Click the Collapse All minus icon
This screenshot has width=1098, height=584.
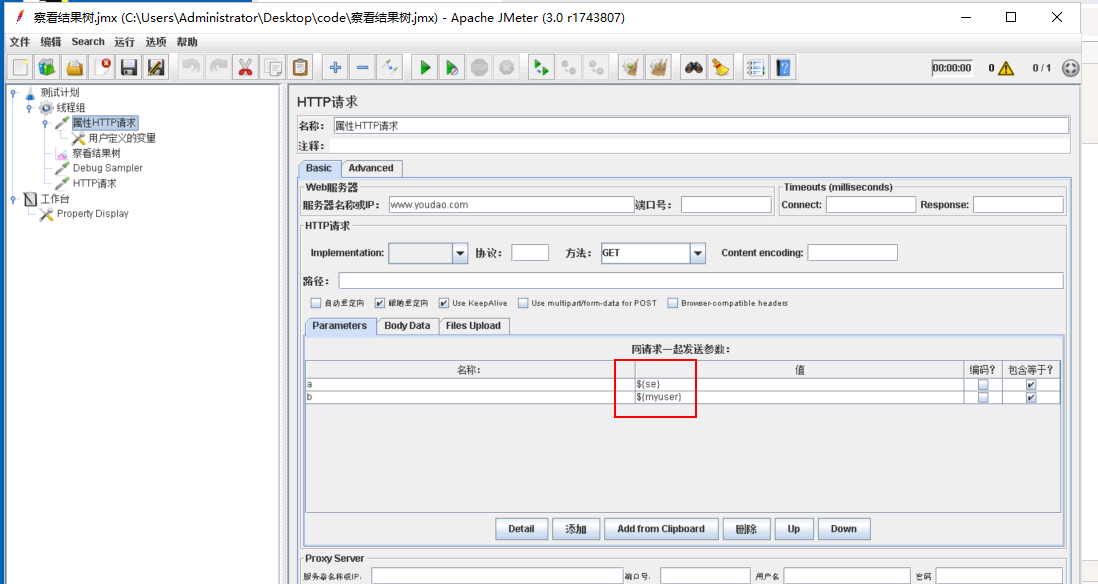(362, 67)
